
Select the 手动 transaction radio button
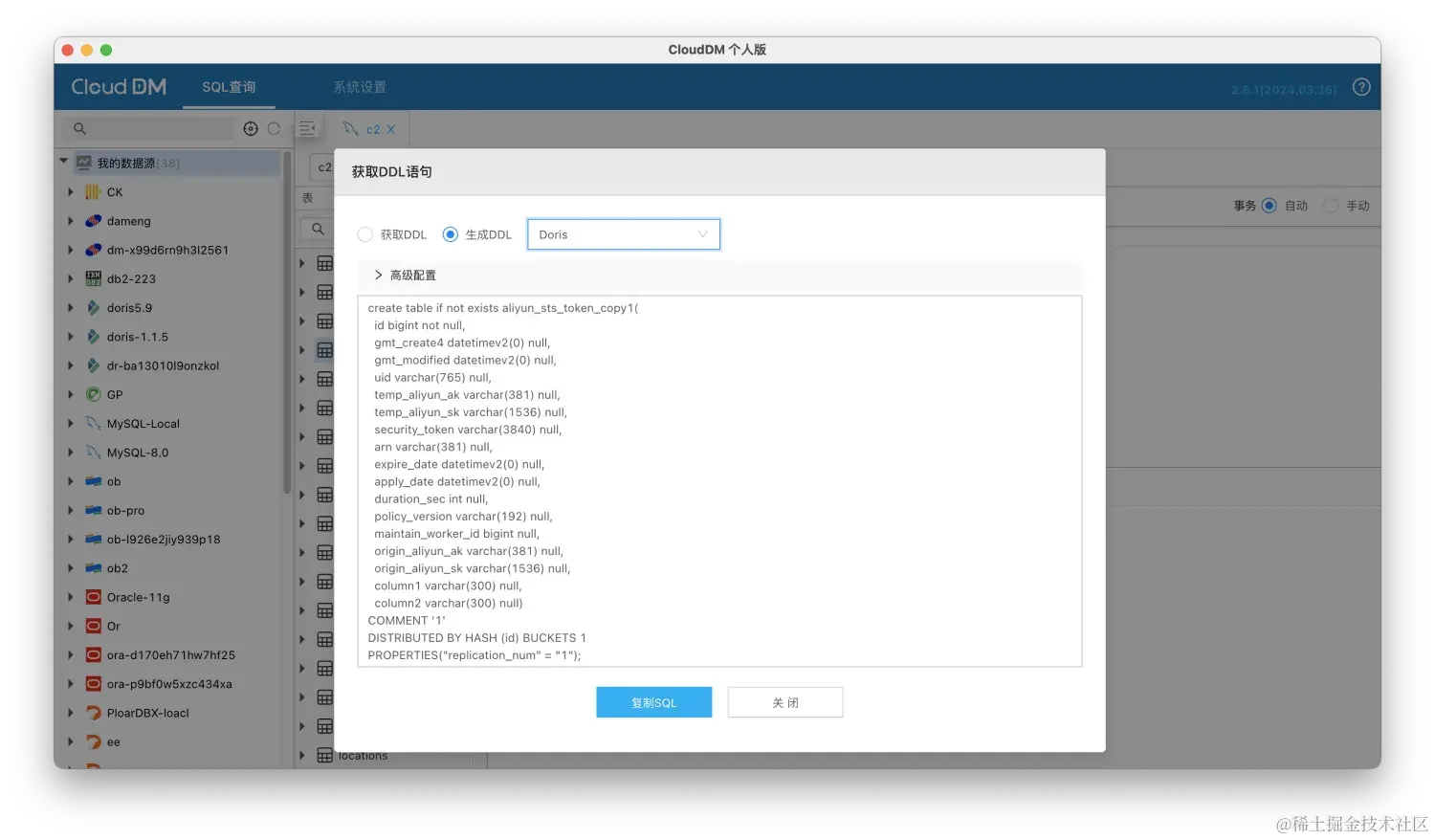point(1330,206)
